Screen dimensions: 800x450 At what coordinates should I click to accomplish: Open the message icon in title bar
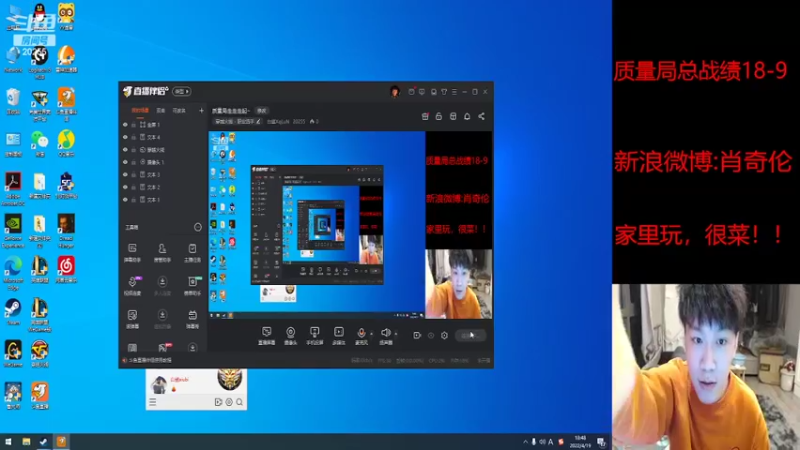pos(421,92)
